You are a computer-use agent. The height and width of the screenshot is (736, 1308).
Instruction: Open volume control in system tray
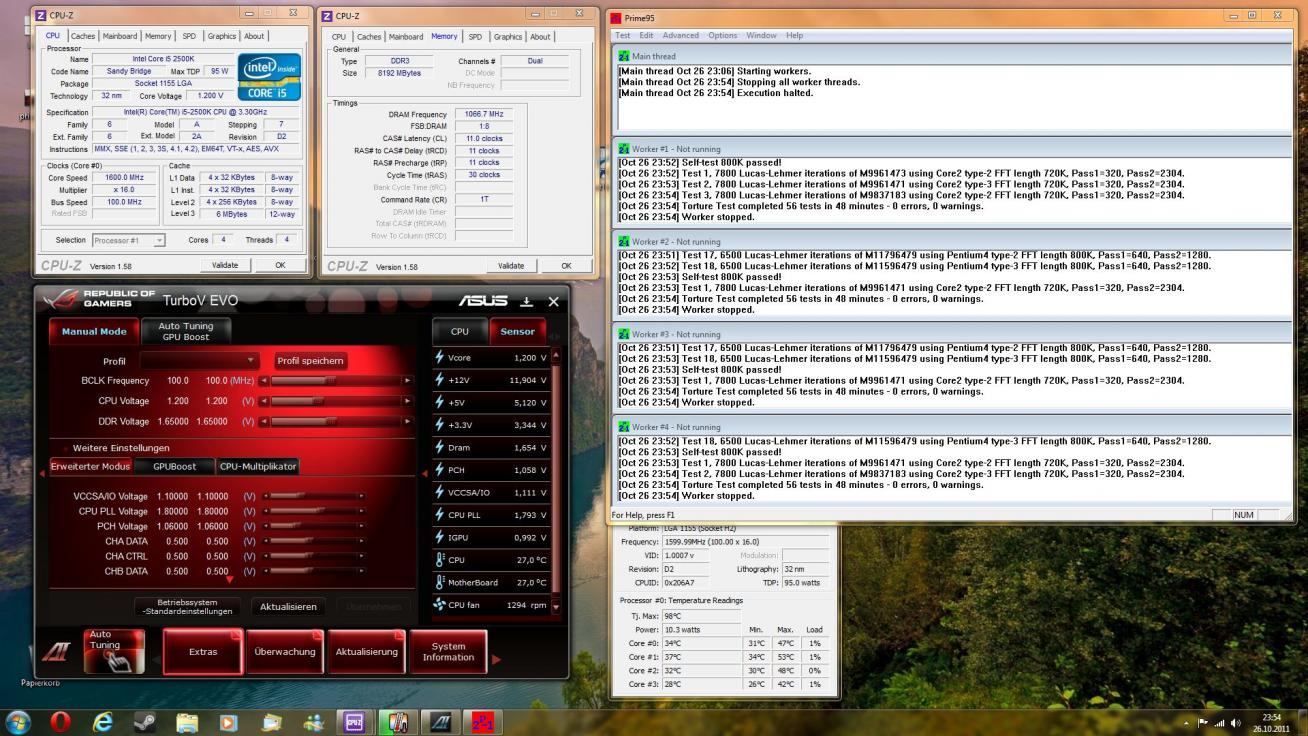click(1236, 722)
